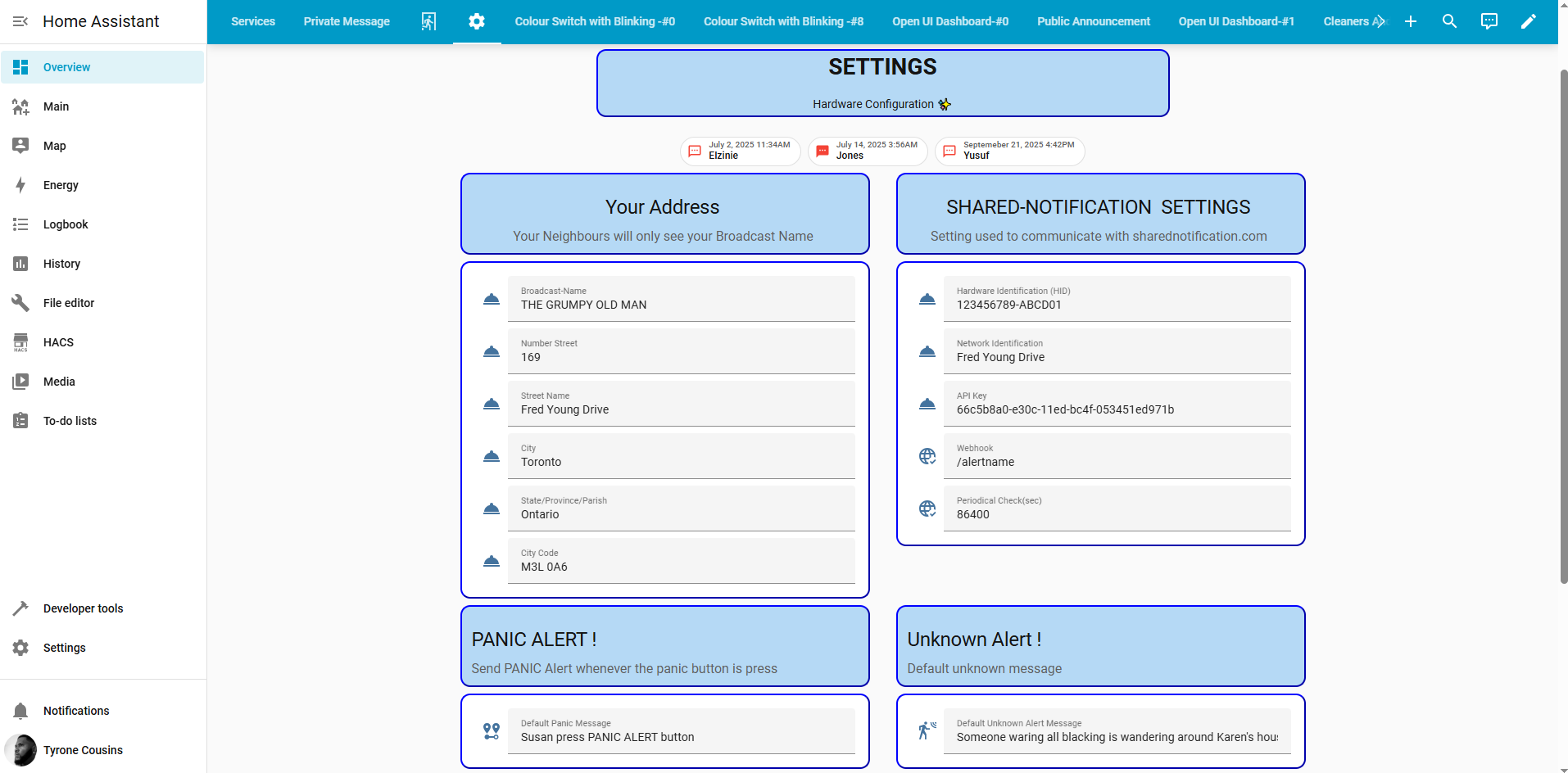Open the person-at-door icon tab
The width and height of the screenshot is (1568, 773).
tap(428, 21)
